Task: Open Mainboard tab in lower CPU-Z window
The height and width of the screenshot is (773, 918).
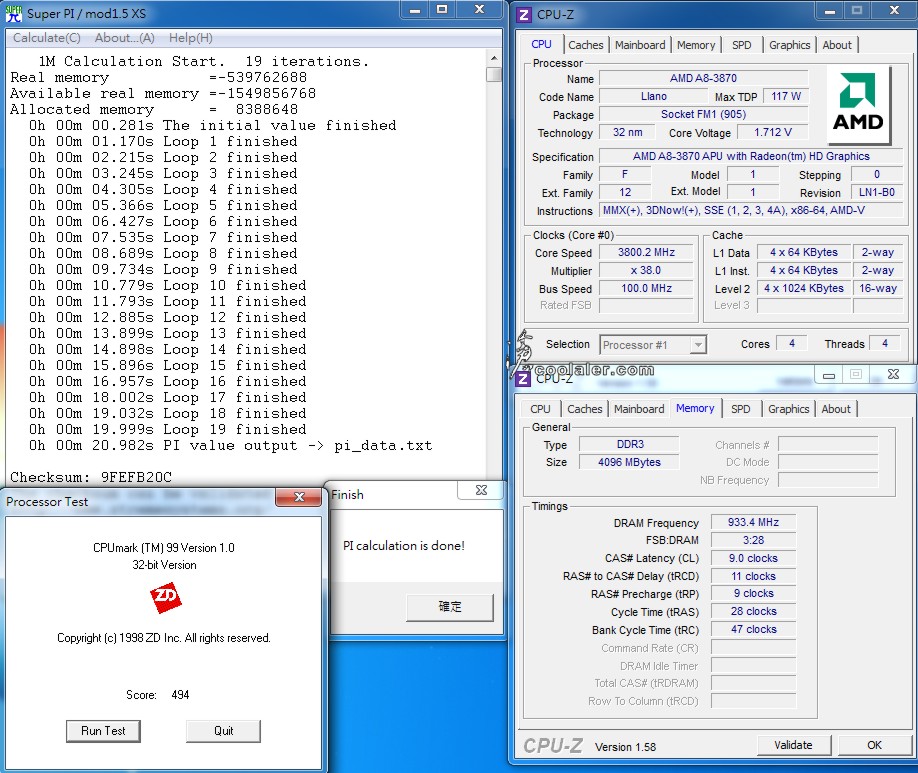Action: pos(639,409)
